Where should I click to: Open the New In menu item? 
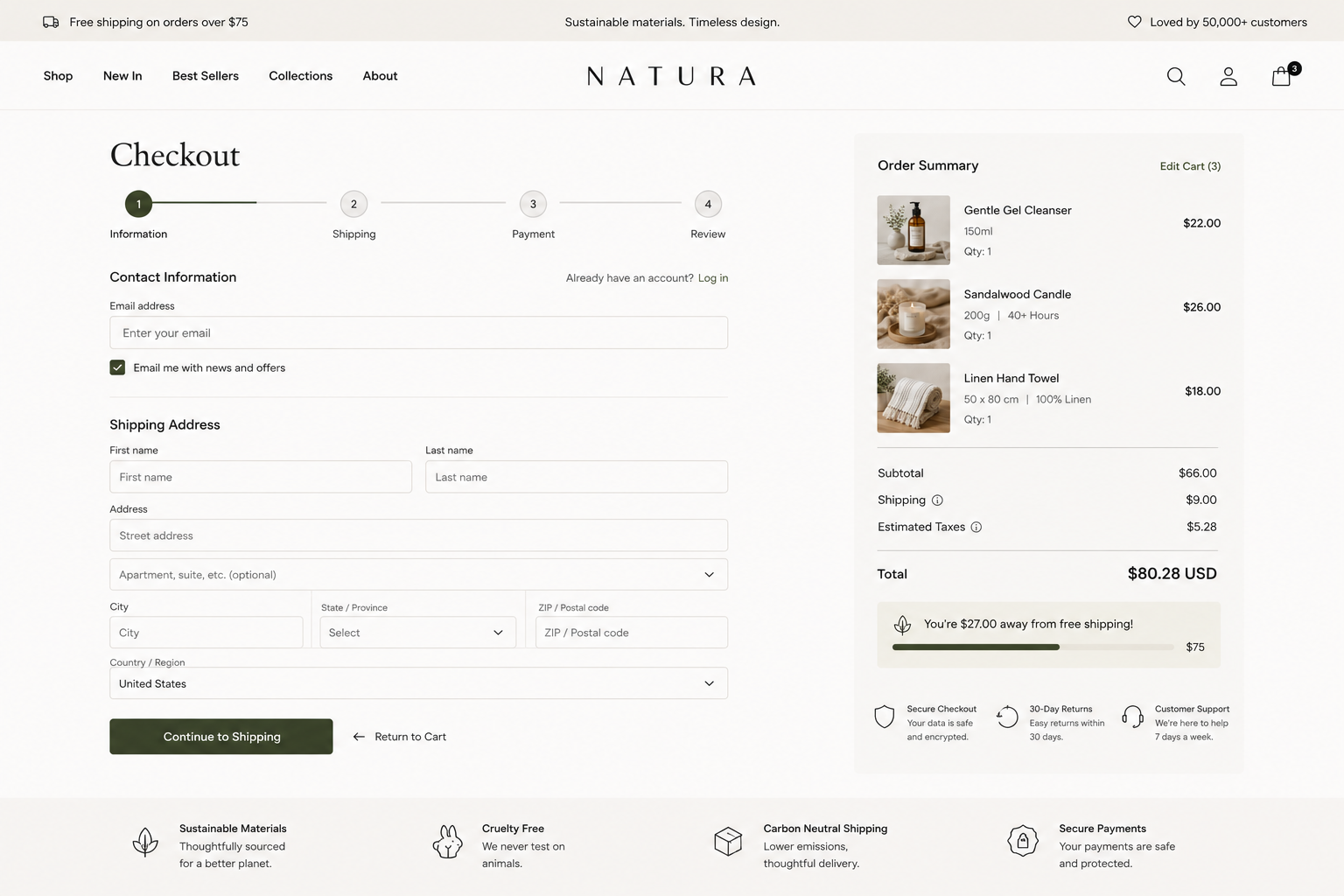(122, 76)
